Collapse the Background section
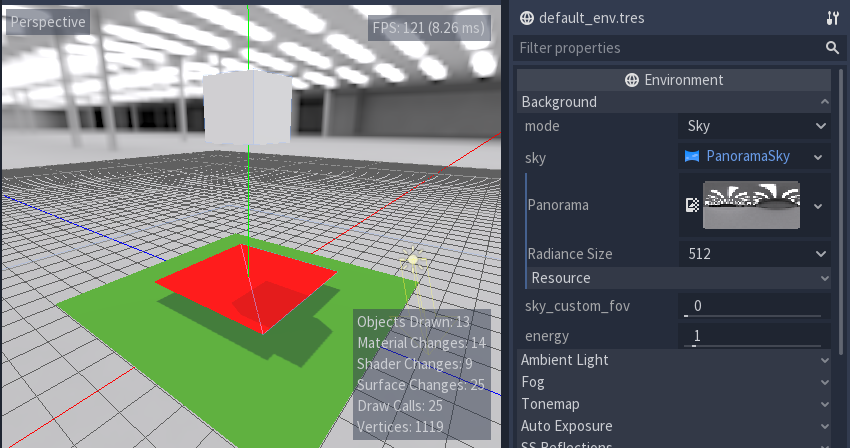The image size is (850, 448). (x=674, y=102)
